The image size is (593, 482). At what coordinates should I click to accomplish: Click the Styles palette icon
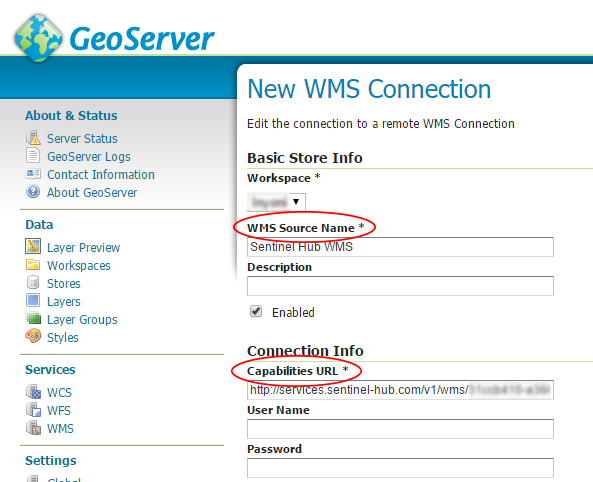(33, 336)
